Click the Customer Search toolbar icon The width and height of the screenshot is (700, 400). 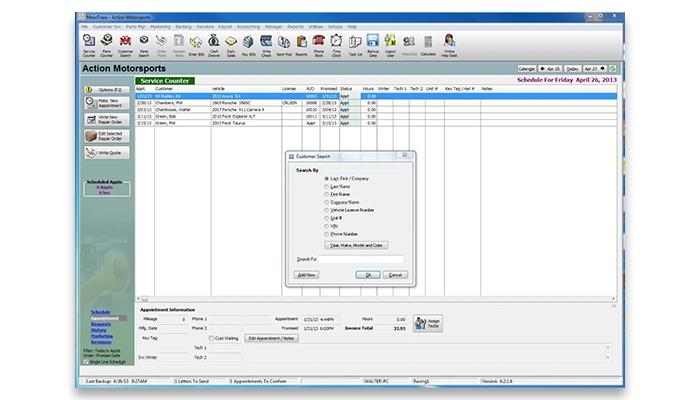(x=125, y=45)
